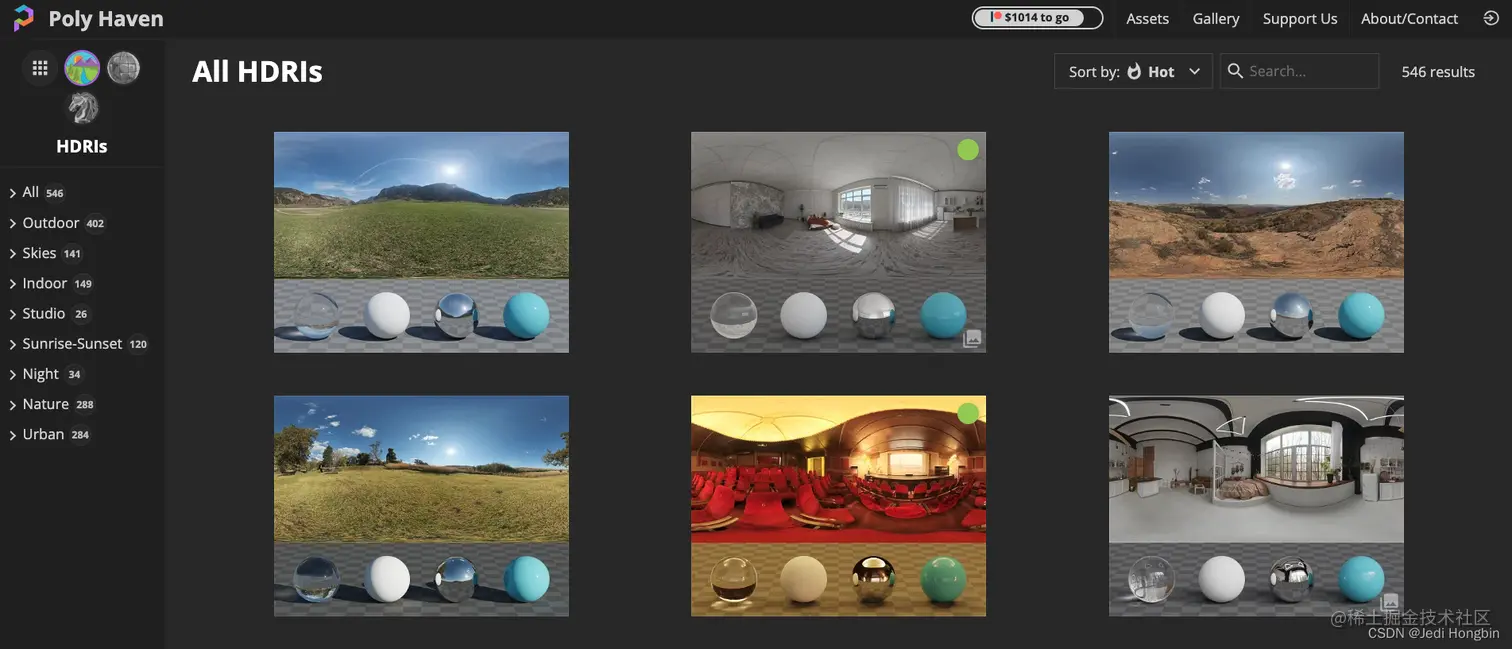Open the Assets menu
Image resolution: width=1512 pixels, height=649 pixels.
(1147, 17)
